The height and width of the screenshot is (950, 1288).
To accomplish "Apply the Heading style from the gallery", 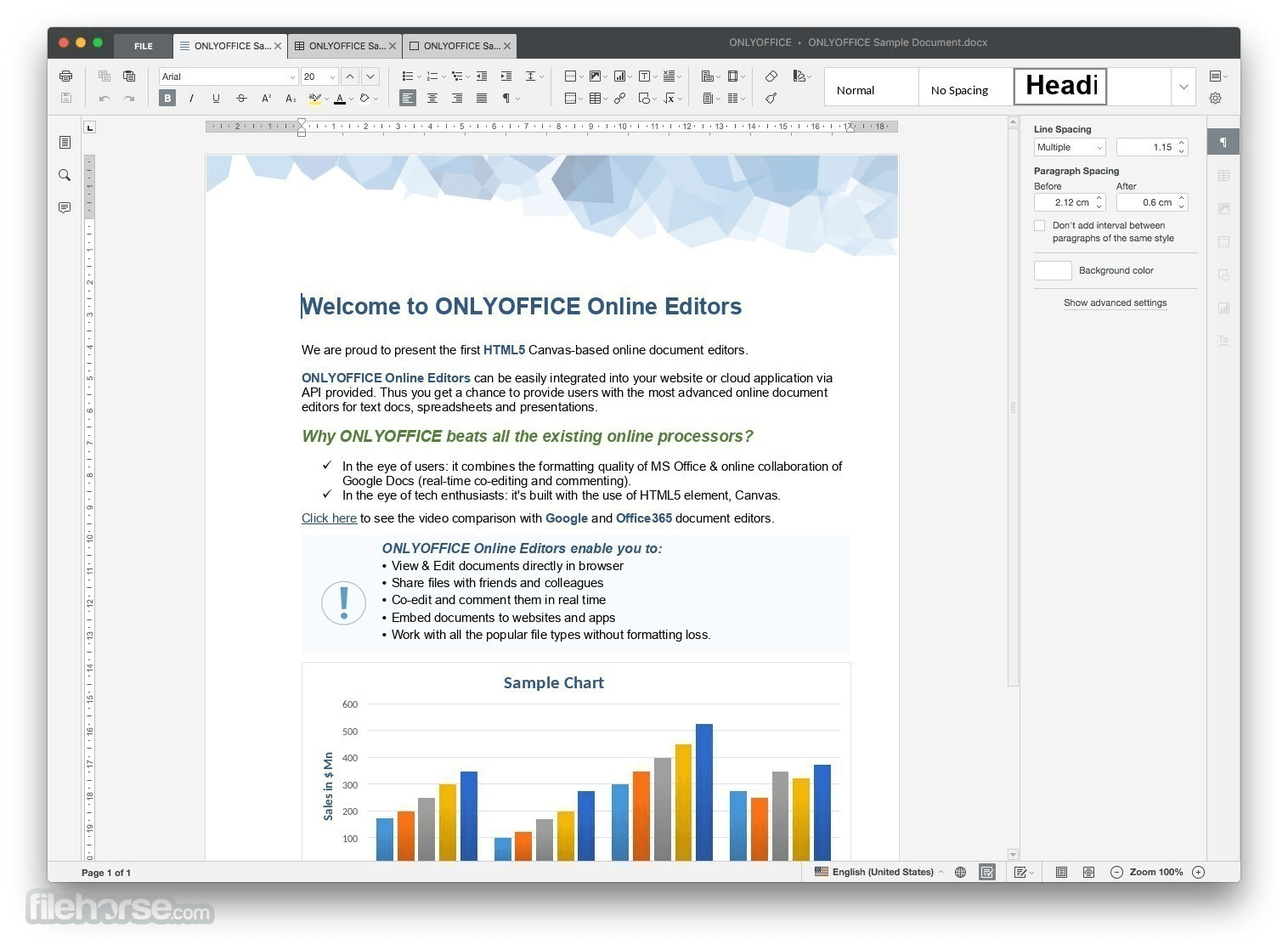I will (1060, 87).
